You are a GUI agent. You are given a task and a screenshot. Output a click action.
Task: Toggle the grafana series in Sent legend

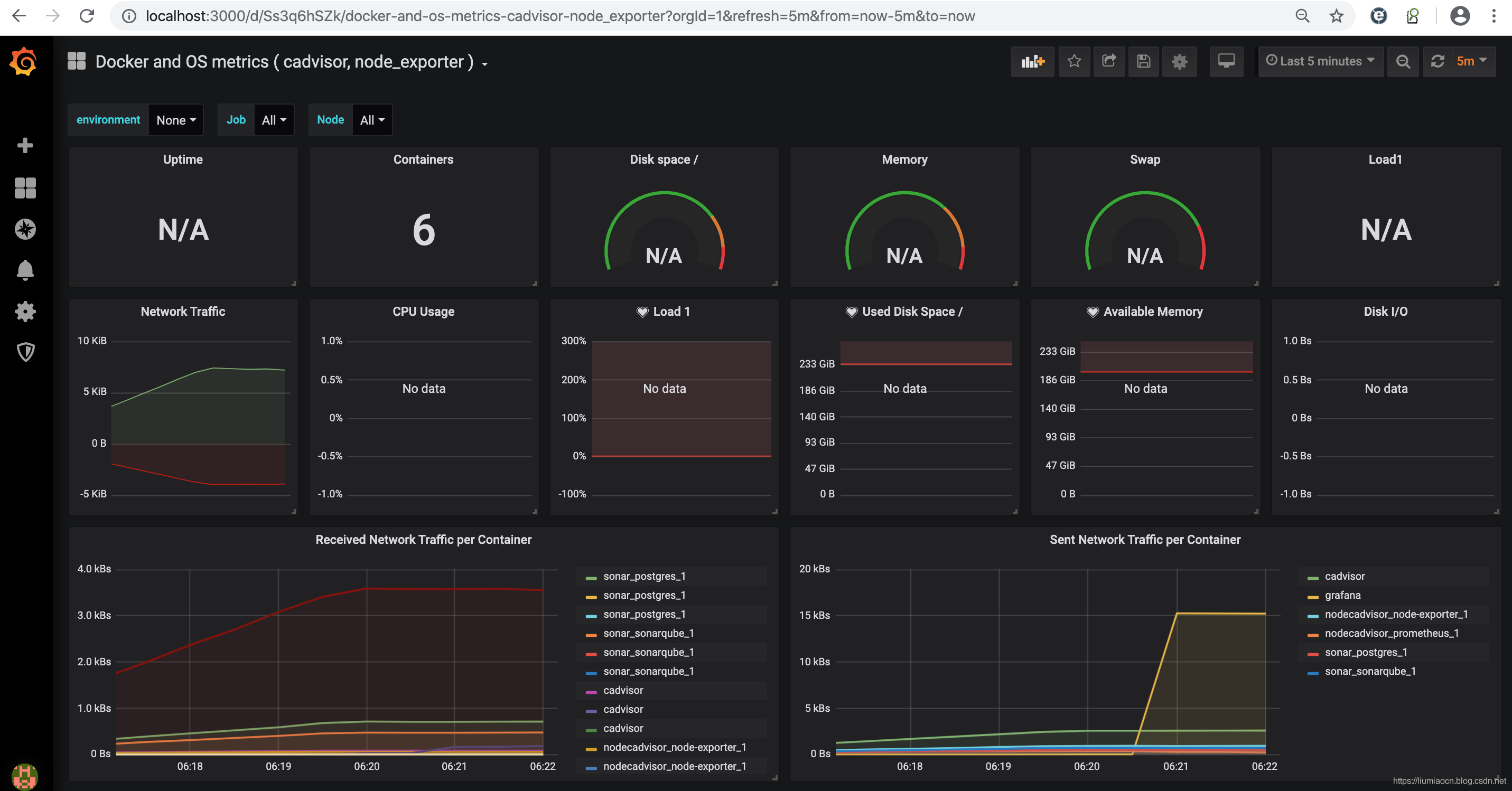click(x=1342, y=596)
